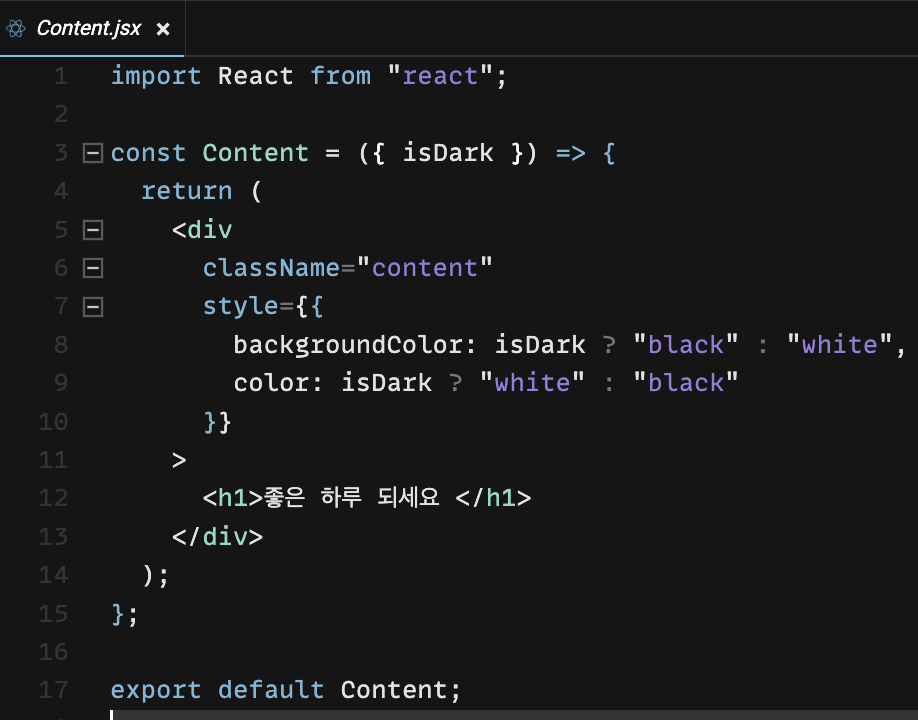Click 'Content' name on line 3
Image resolution: width=918 pixels, height=720 pixels.
point(255,153)
